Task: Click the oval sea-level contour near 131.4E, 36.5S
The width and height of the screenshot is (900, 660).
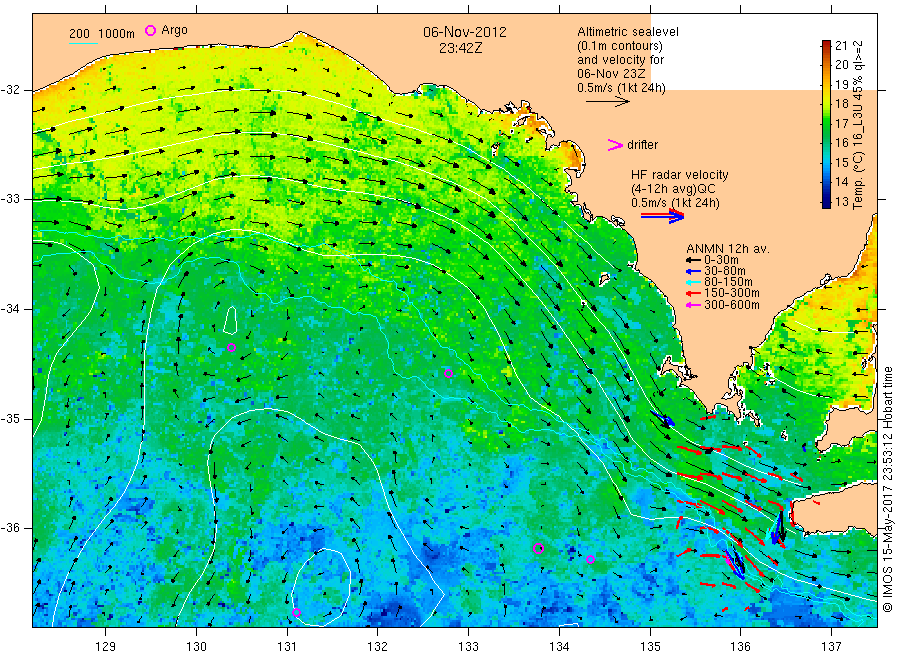Action: (321, 587)
